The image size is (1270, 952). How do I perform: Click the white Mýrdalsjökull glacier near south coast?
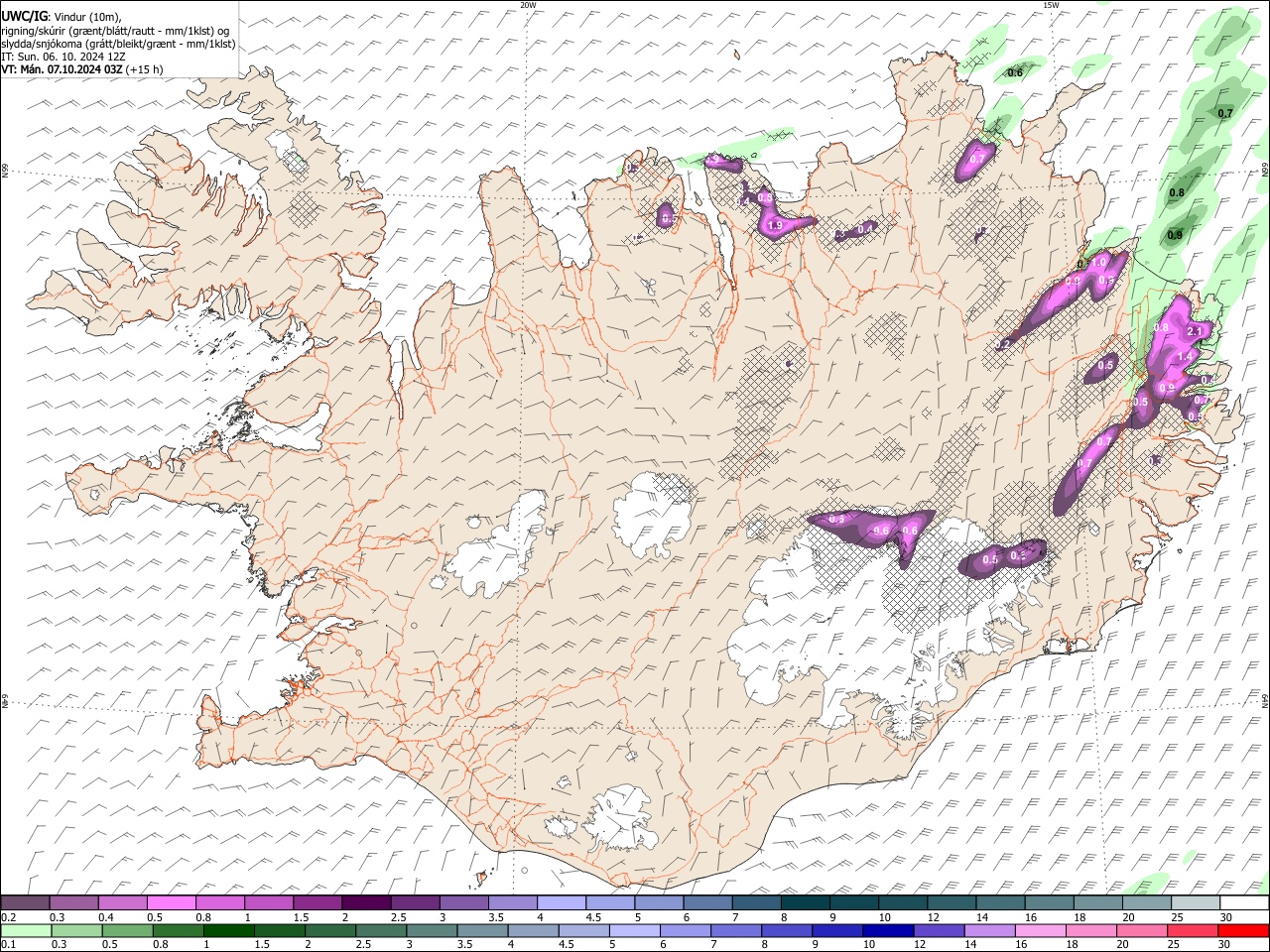pyautogui.click(x=620, y=819)
